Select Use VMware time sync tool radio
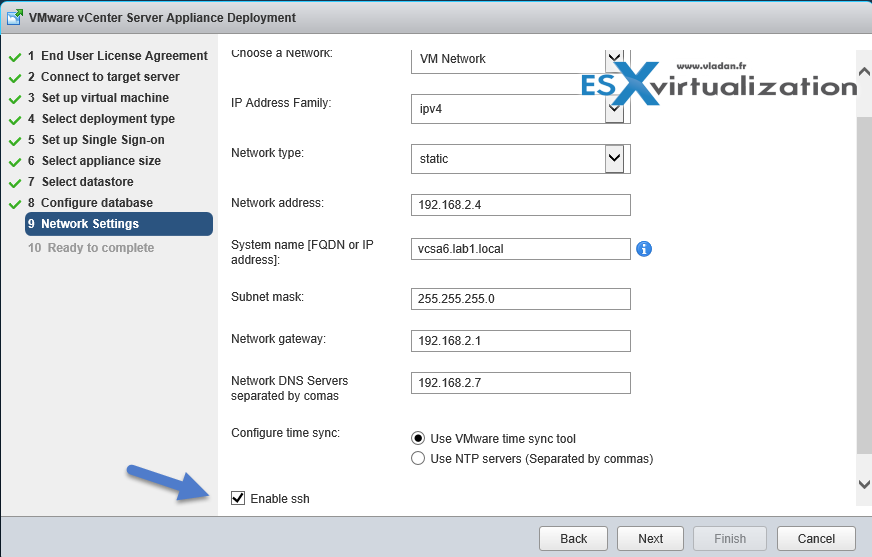The width and height of the screenshot is (872, 557). tap(418, 439)
